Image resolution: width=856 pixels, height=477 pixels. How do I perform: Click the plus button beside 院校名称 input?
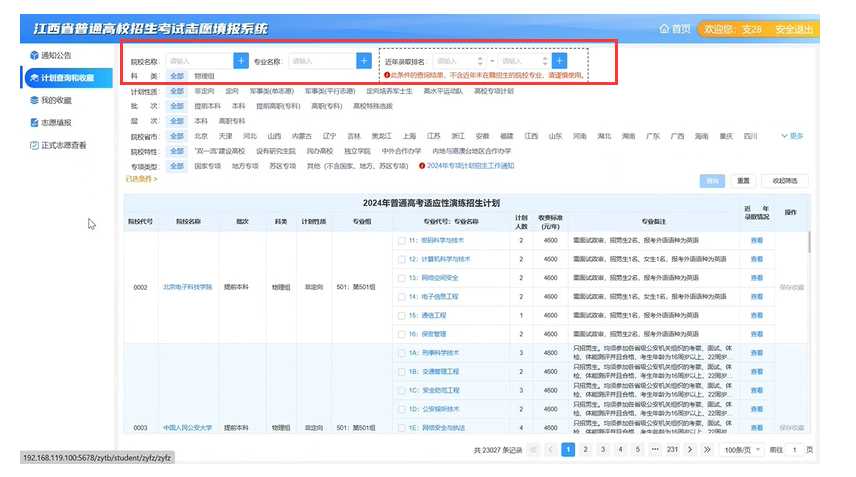click(x=241, y=61)
